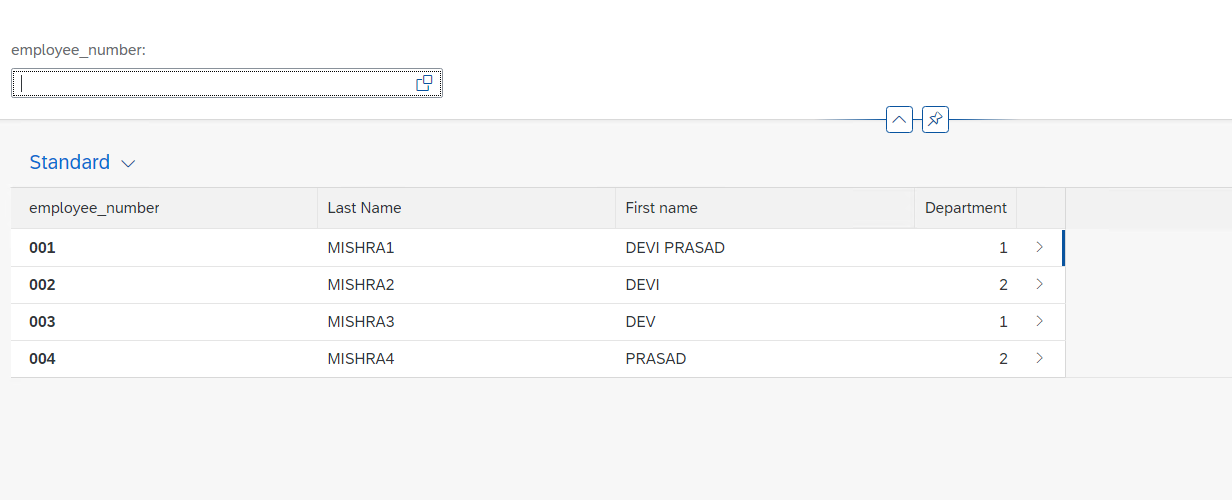Open navigation arrow for employee 003 row
Screen dimensions: 1232x500
1040,321
